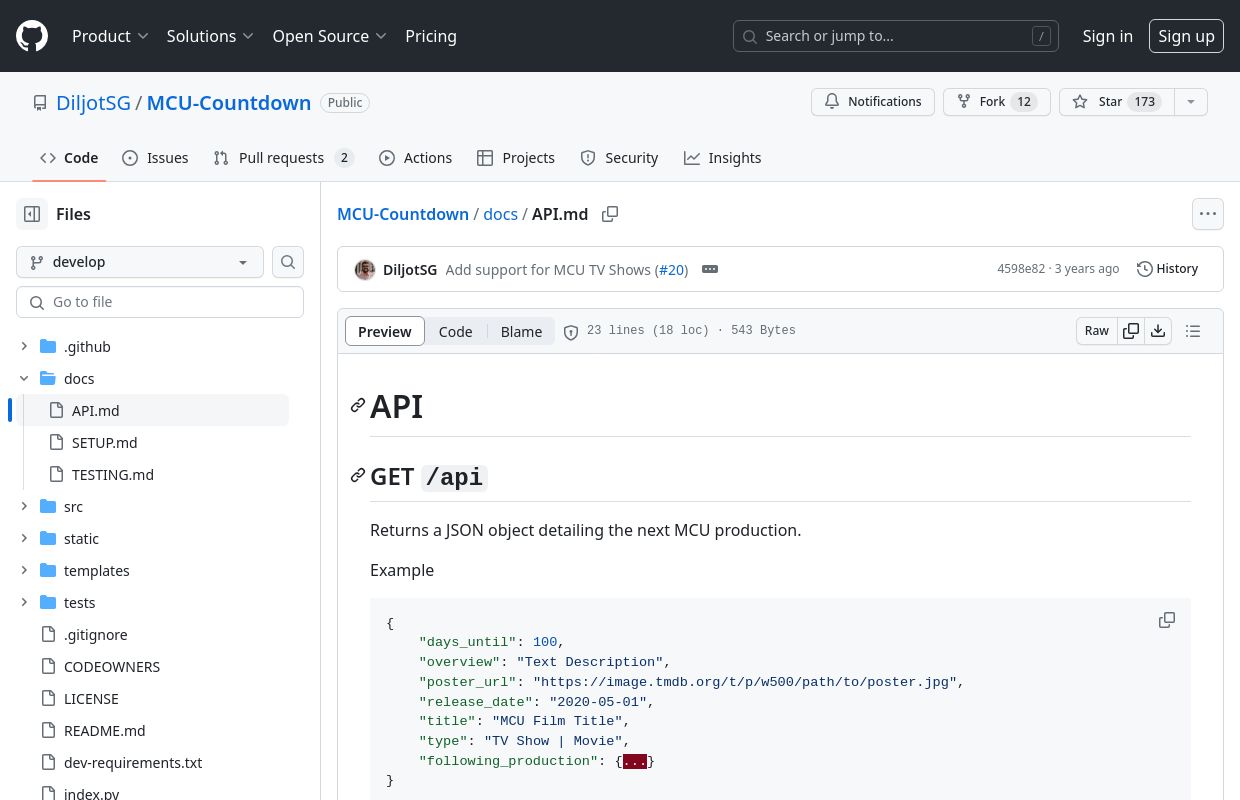Screen dimensions: 1240x800
Task: Expand commit message ellipsis
Action: point(710,269)
